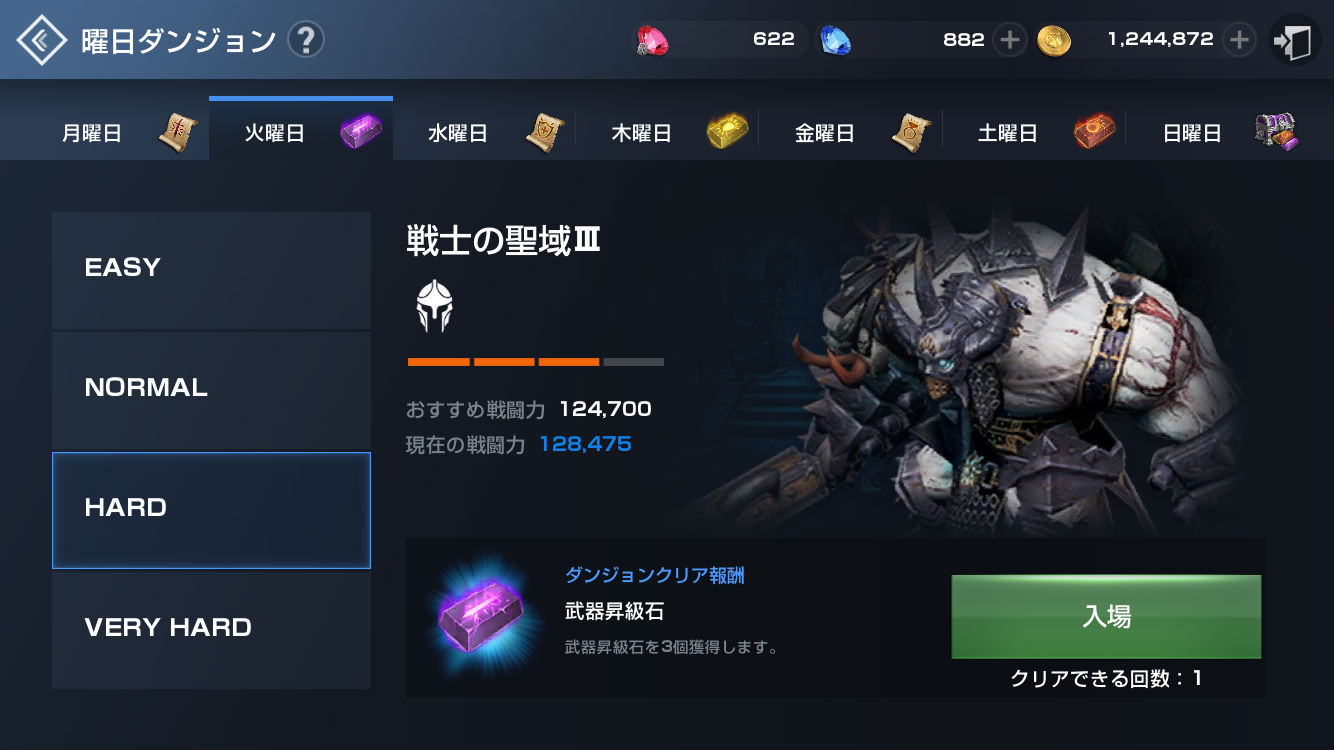This screenshot has height=750, width=1334.
Task: Click the back arrow diamond icon
Action: pyautogui.click(x=41, y=40)
